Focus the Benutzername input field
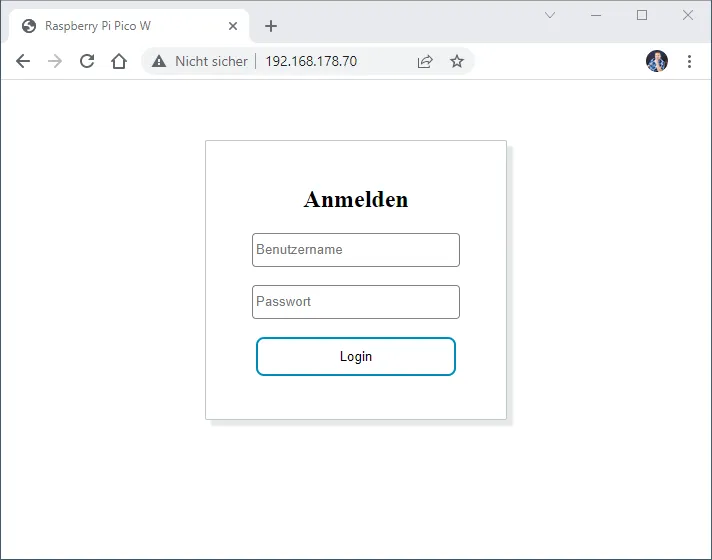712x560 pixels. tap(356, 250)
